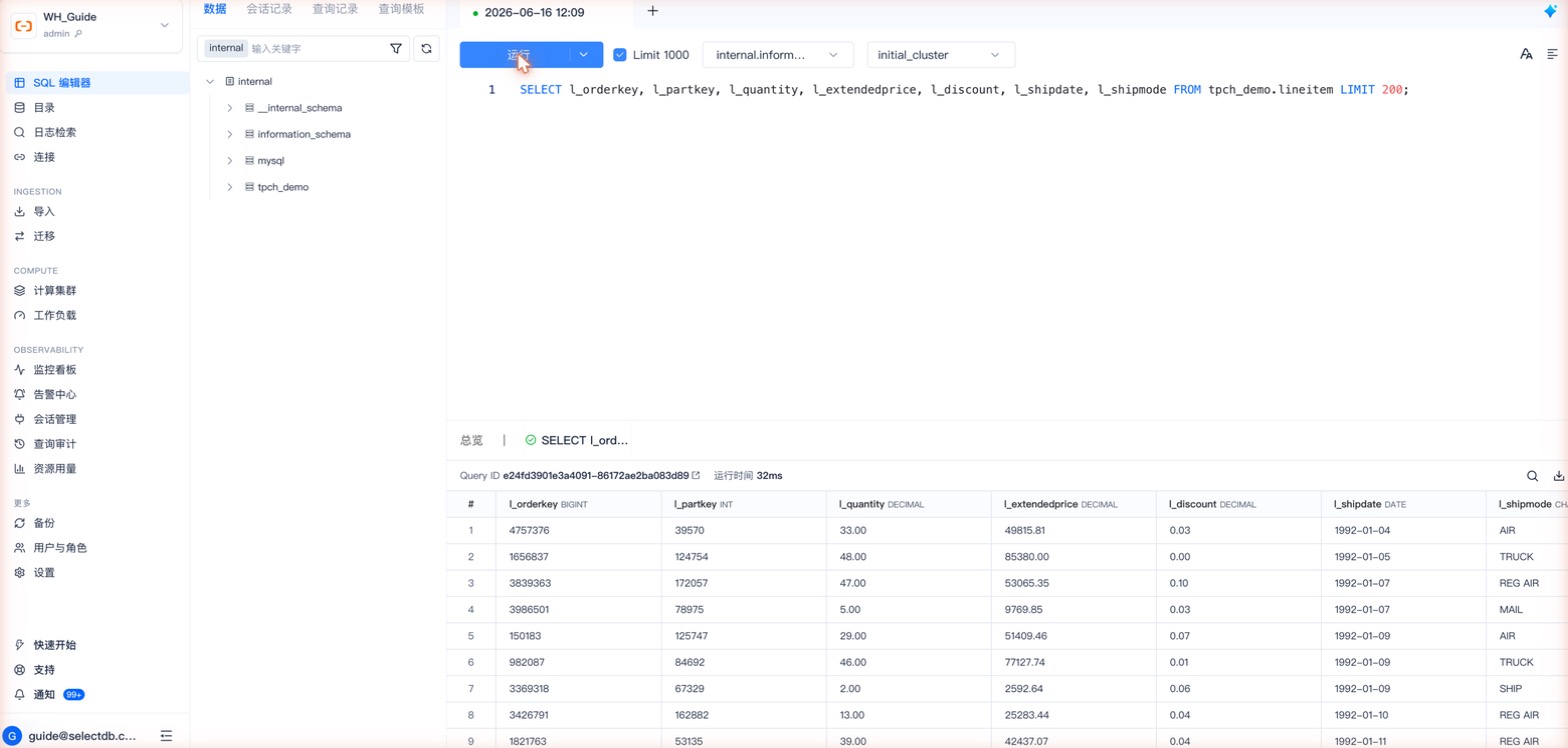
Task: Click the format SQL icon in editor toolbar
Action: coord(1553,54)
